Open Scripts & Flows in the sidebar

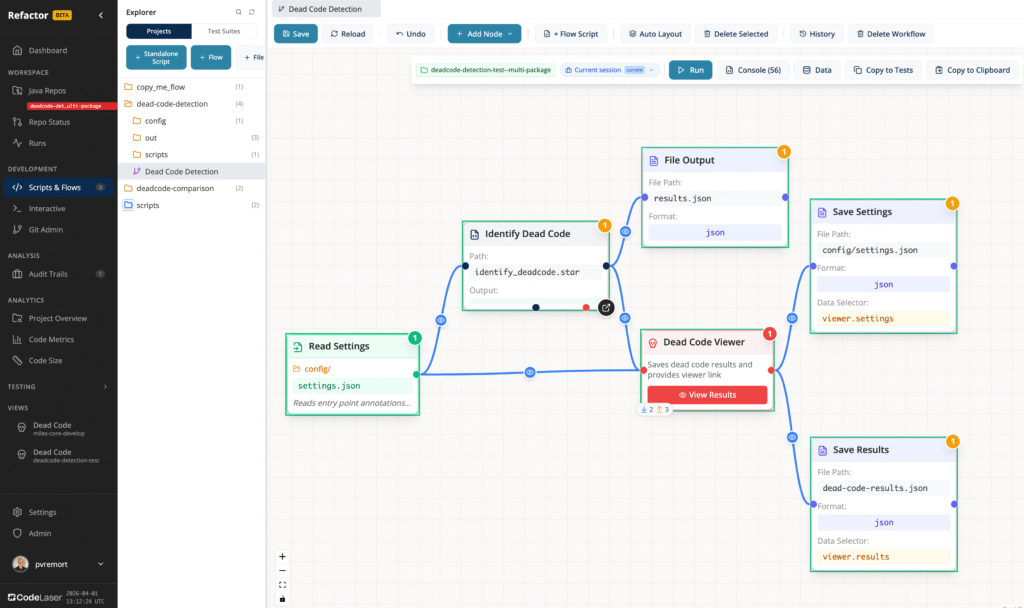pos(55,187)
